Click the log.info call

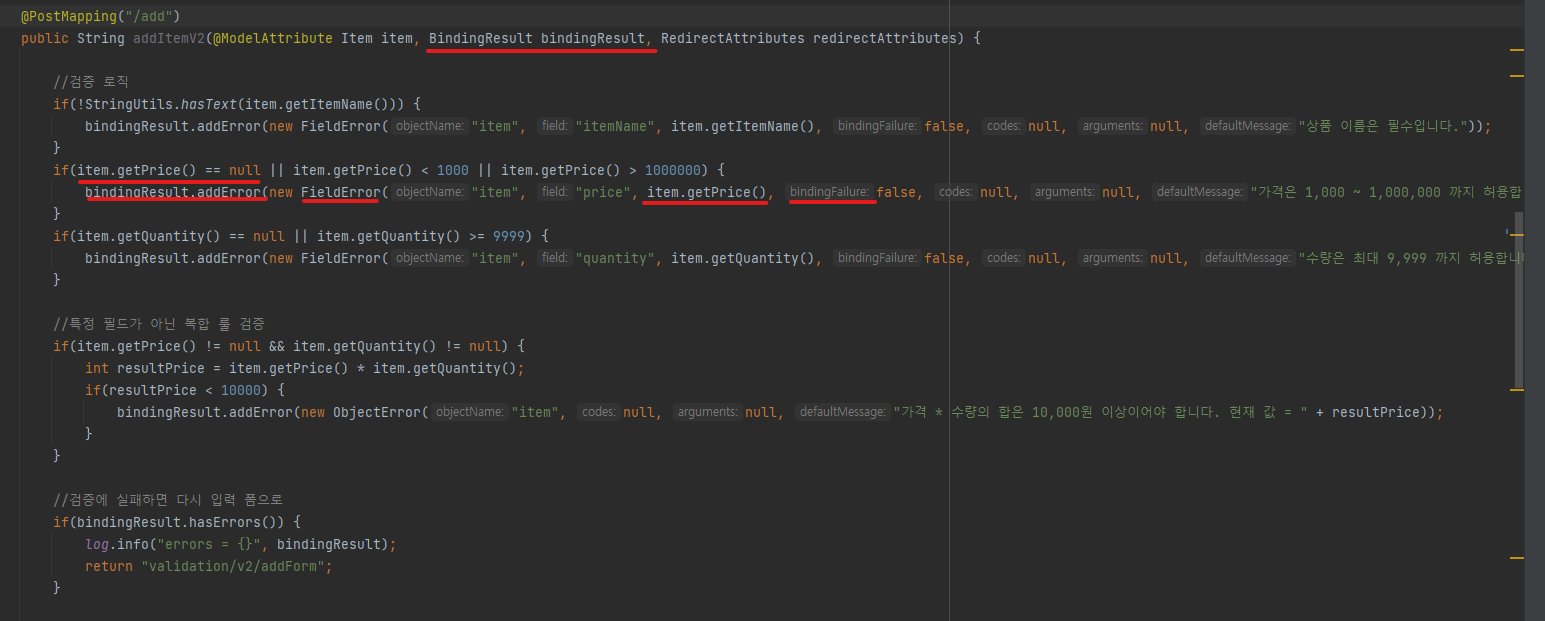pyautogui.click(x=117, y=544)
